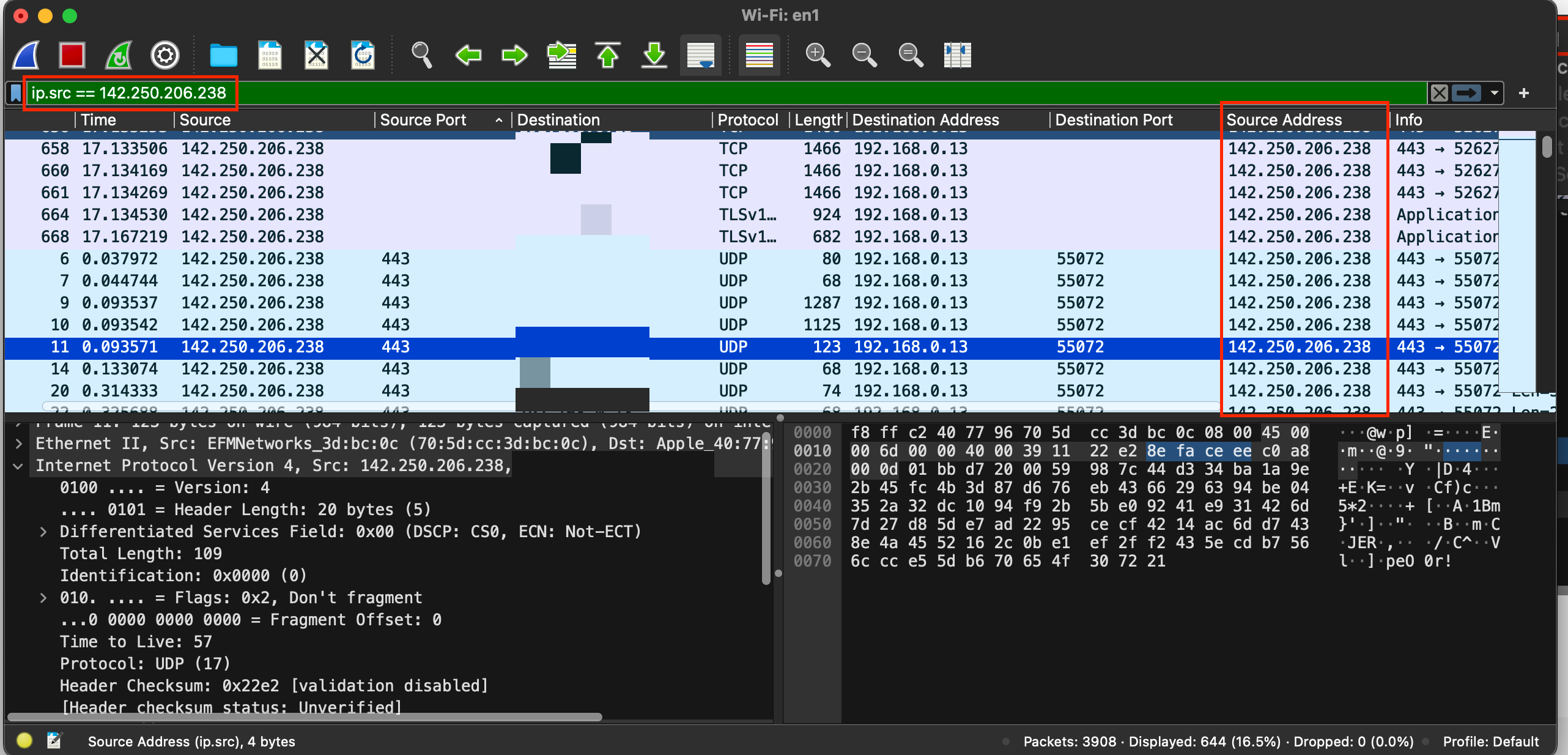1568x755 pixels.
Task: Clear the display filter with X button
Action: [x=1440, y=93]
